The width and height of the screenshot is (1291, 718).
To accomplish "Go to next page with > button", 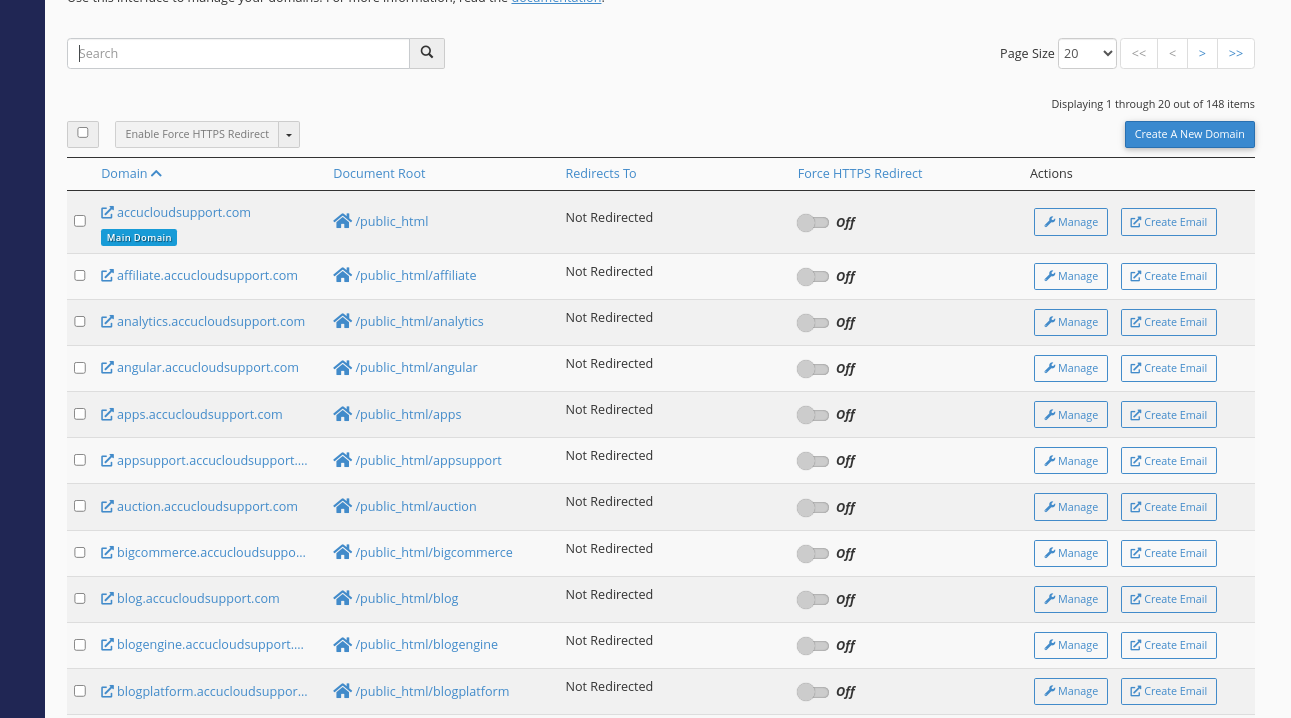I will [1202, 54].
